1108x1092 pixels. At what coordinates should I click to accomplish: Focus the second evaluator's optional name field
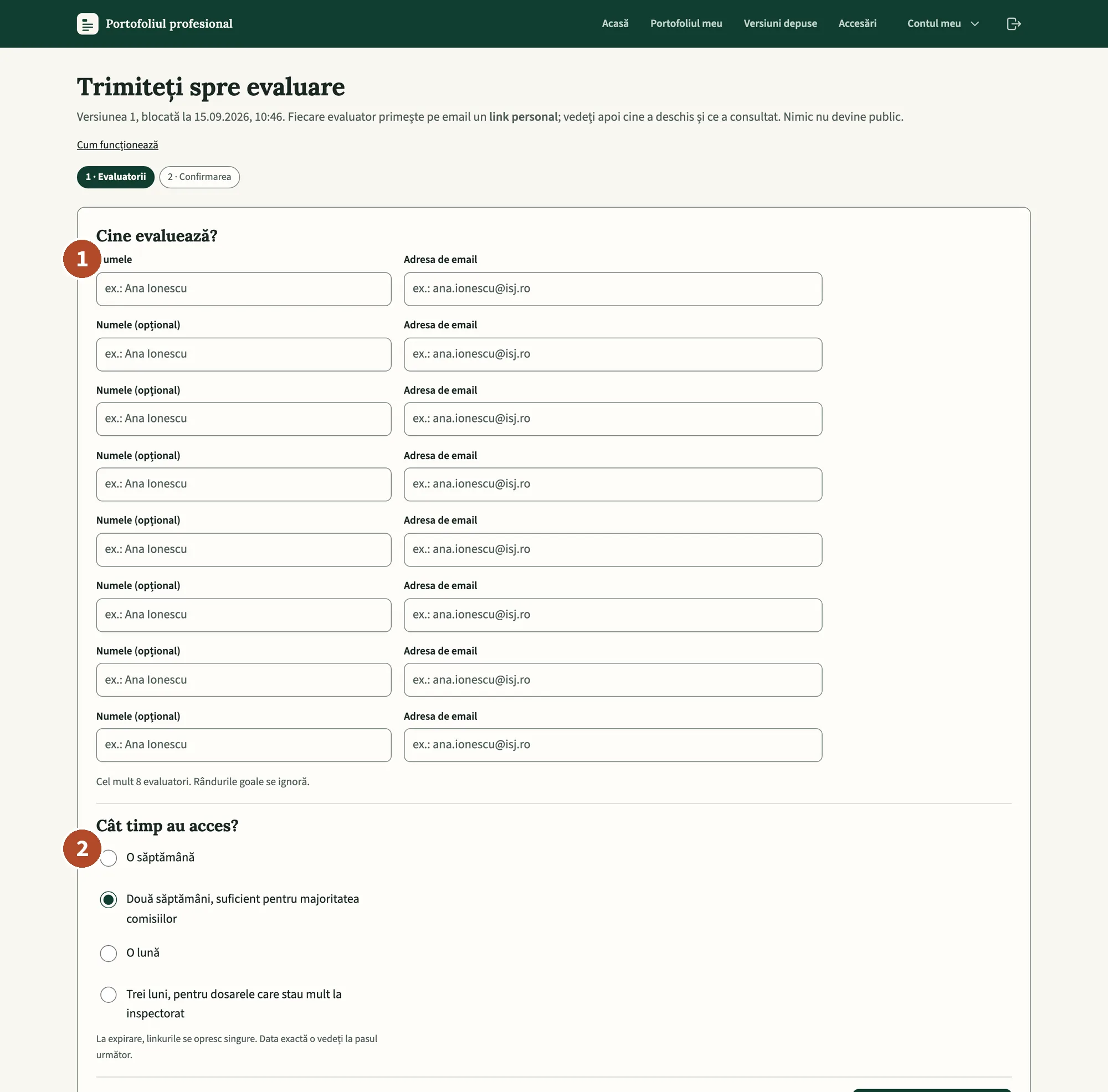click(244, 354)
